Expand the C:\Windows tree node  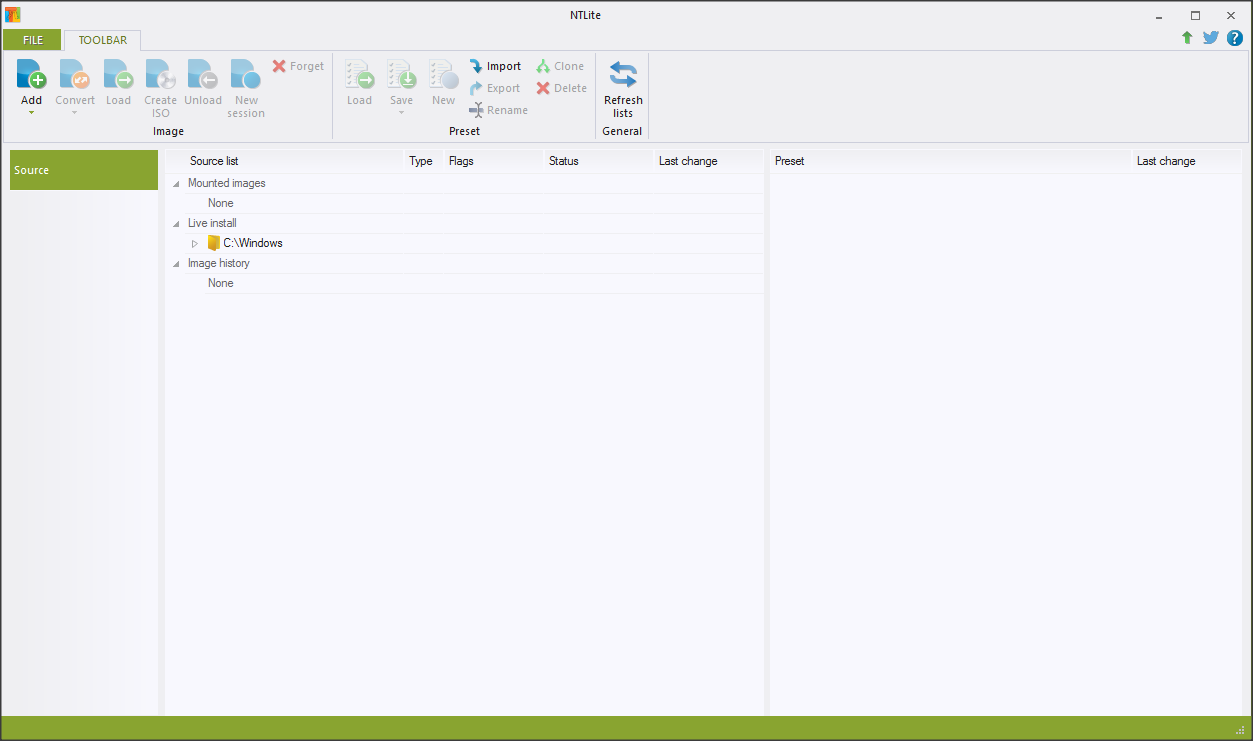[x=195, y=243]
